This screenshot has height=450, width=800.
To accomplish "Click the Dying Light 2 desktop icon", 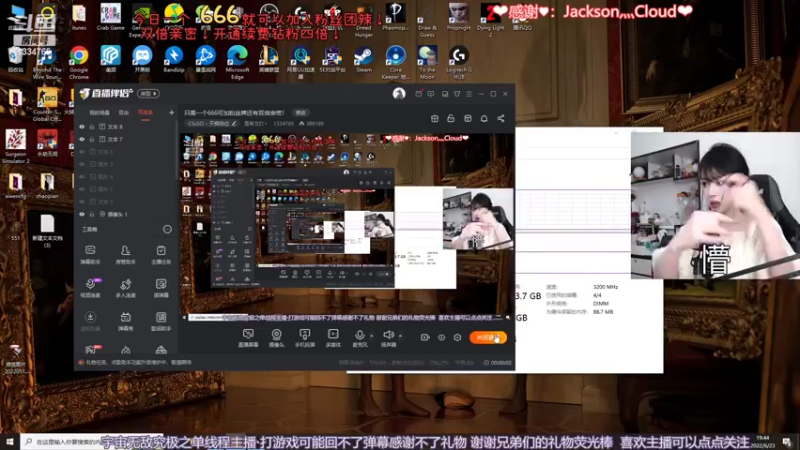I will click(490, 20).
